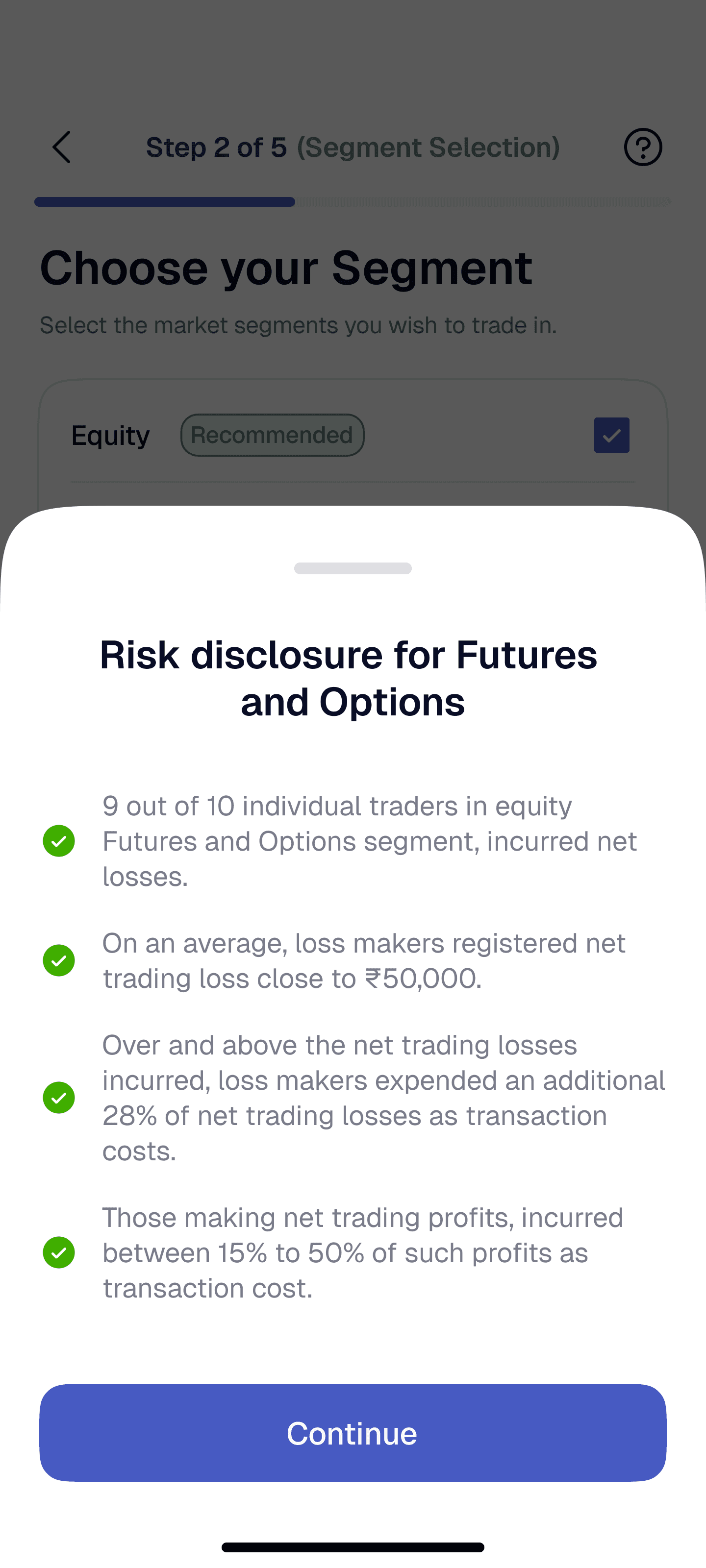Tap green check beside '28%' transaction costs statement

tap(59, 1098)
